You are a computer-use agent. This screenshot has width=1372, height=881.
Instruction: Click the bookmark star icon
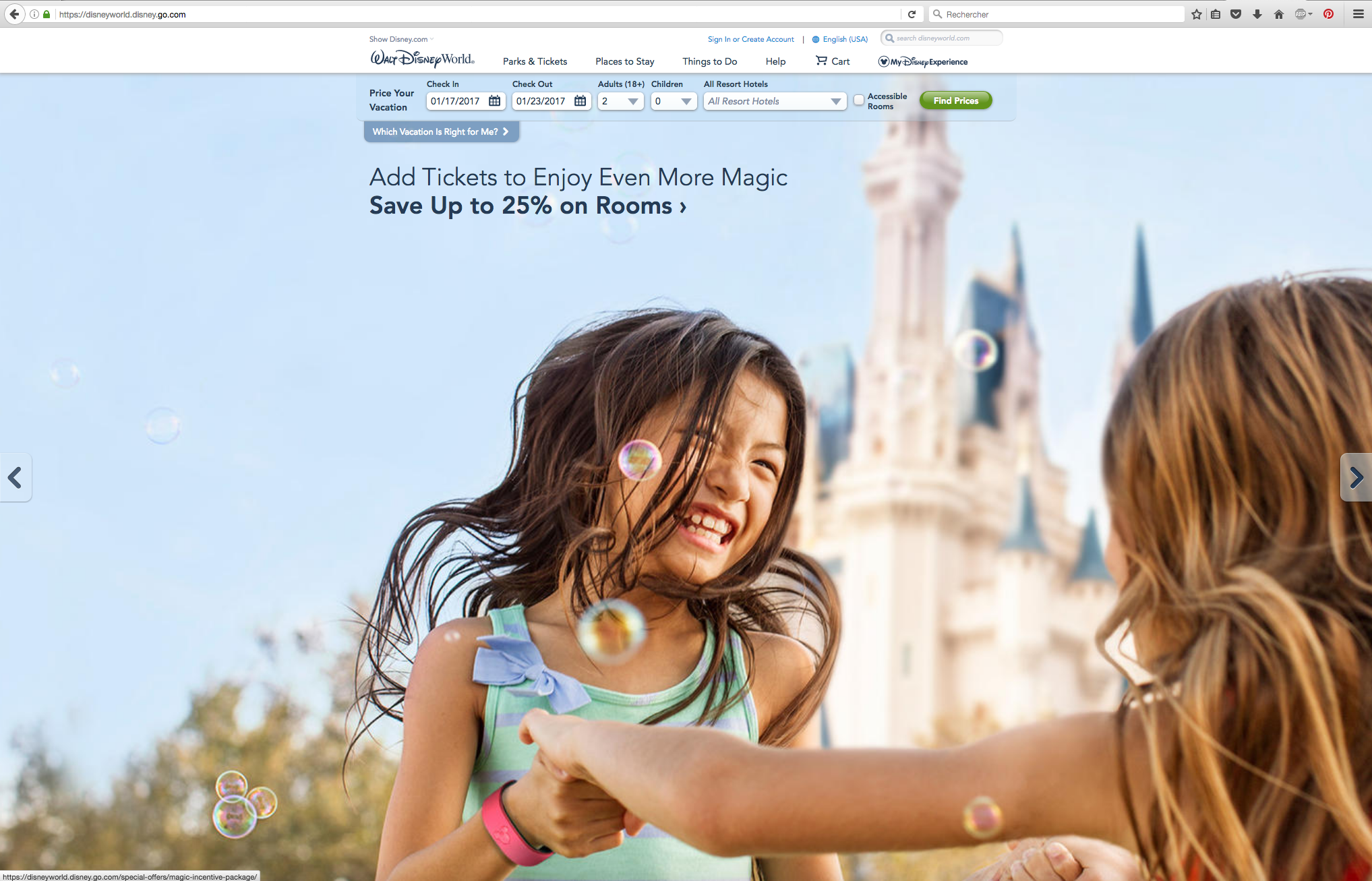coord(1197,14)
